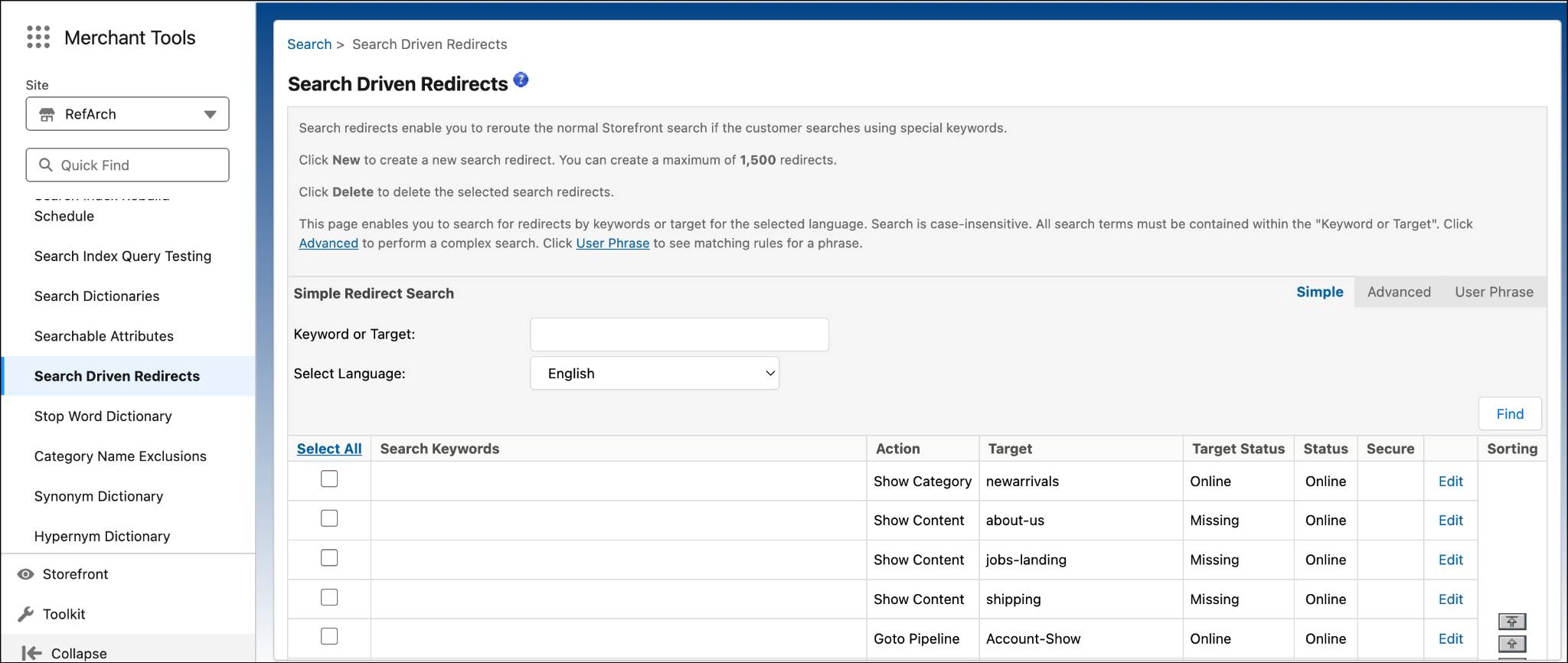Edit the newarrivals redirect

coord(1450,481)
